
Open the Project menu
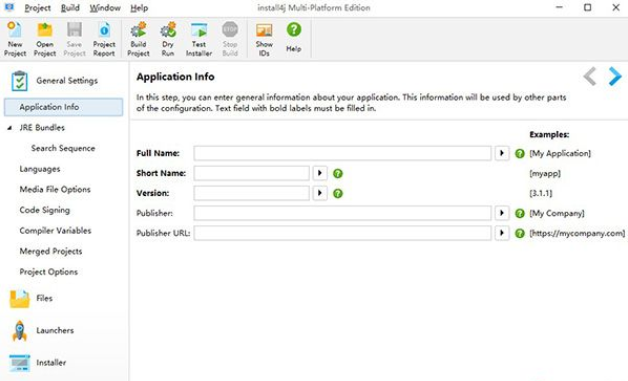(x=37, y=8)
